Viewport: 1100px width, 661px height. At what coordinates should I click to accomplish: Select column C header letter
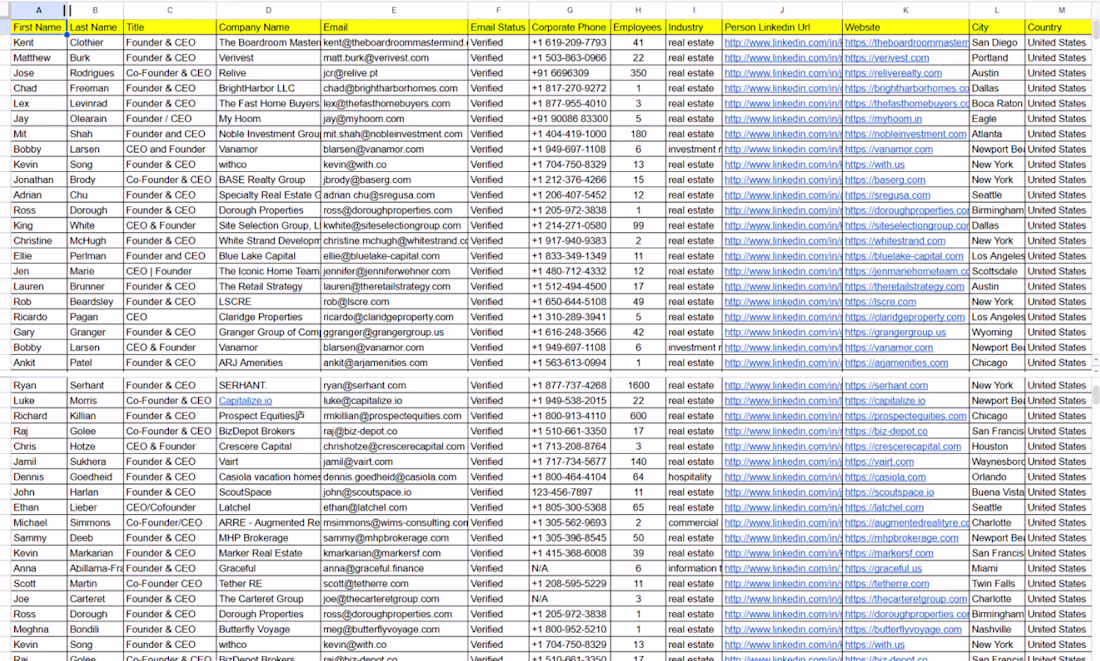[x=170, y=11]
